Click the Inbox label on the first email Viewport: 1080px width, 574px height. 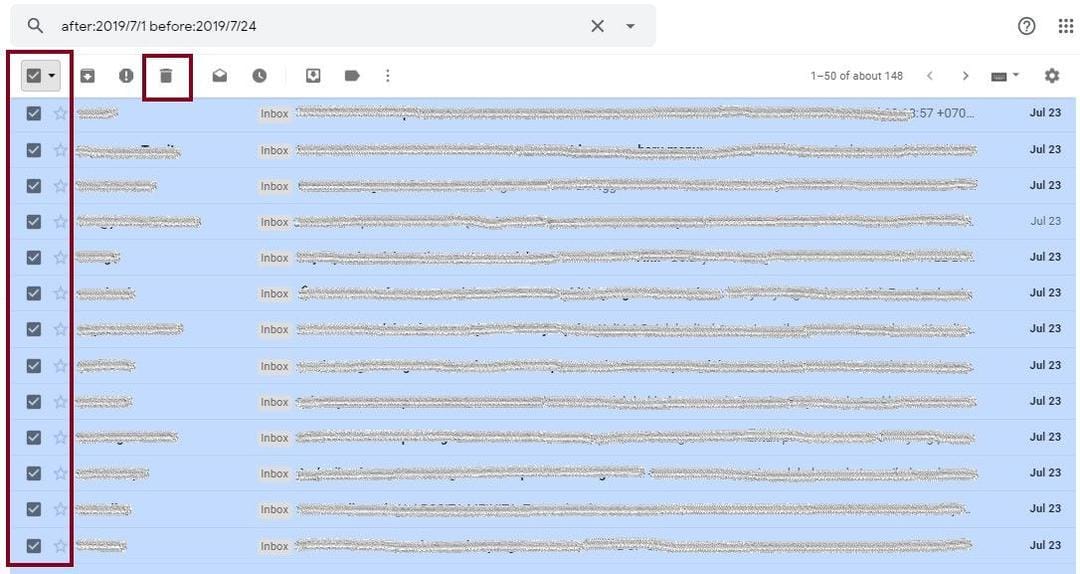coord(274,114)
